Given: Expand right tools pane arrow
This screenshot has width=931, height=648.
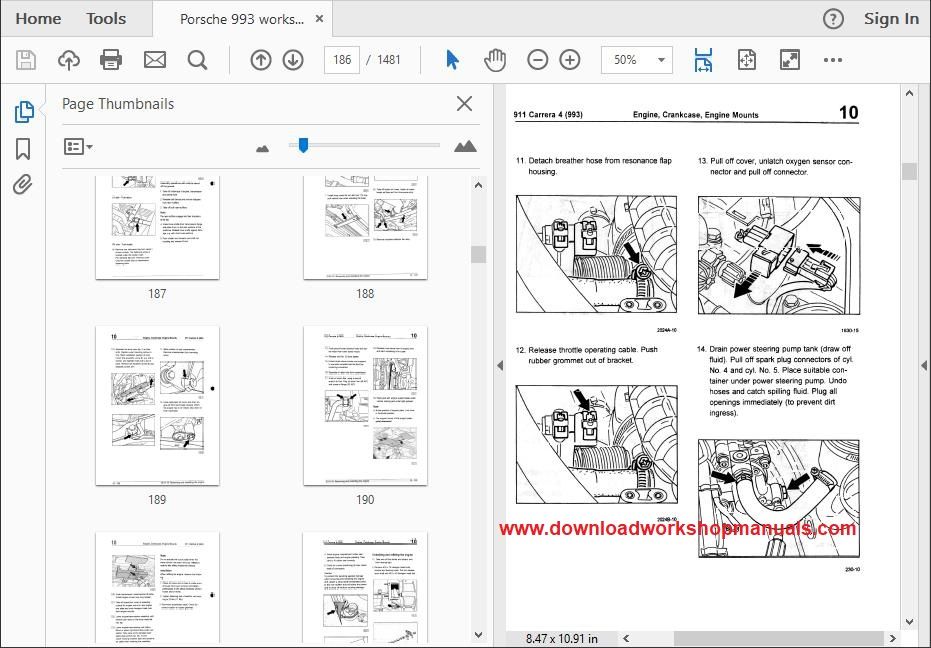Looking at the screenshot, I should (924, 366).
